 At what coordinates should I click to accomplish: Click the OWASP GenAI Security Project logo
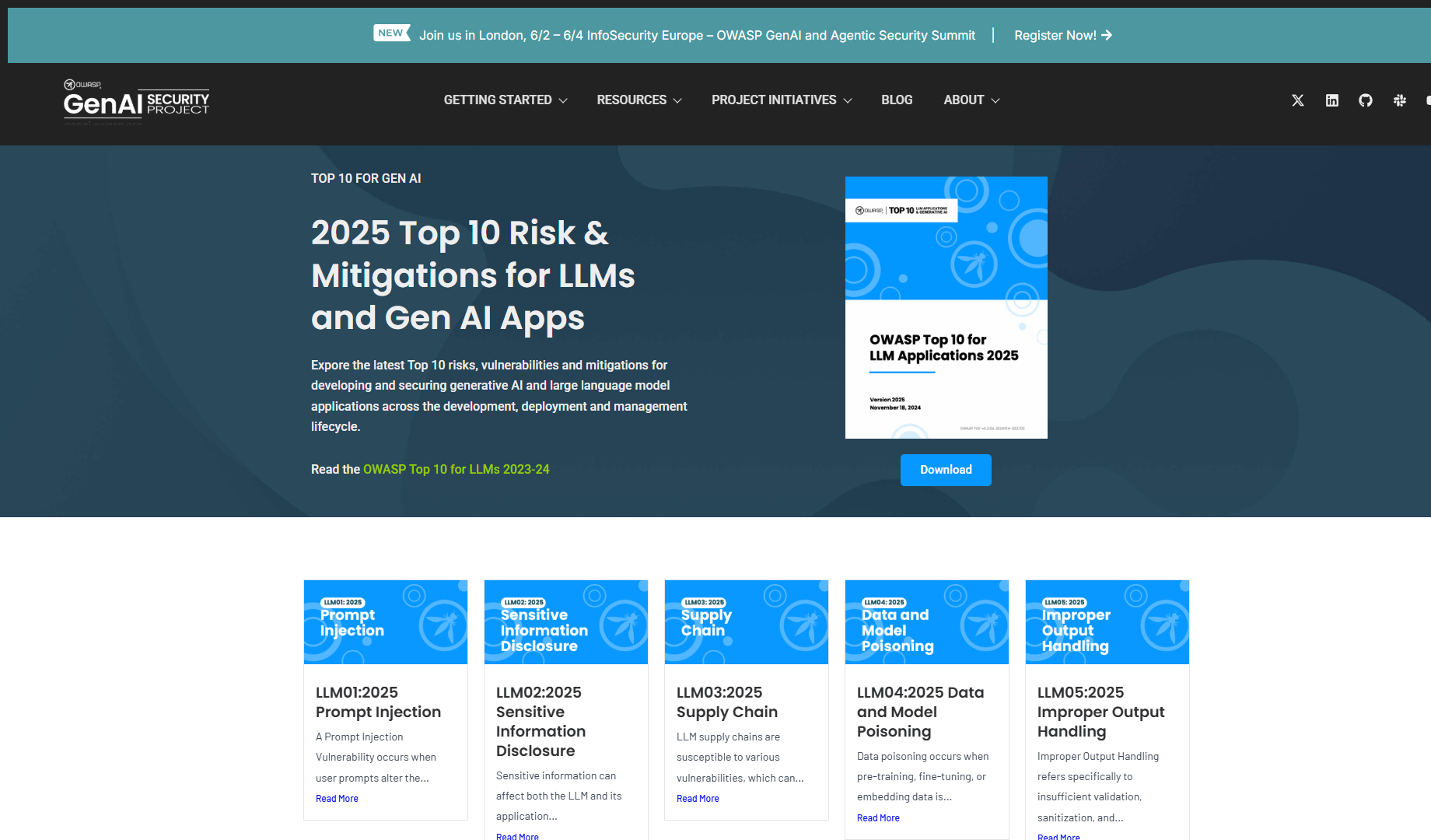point(136,102)
